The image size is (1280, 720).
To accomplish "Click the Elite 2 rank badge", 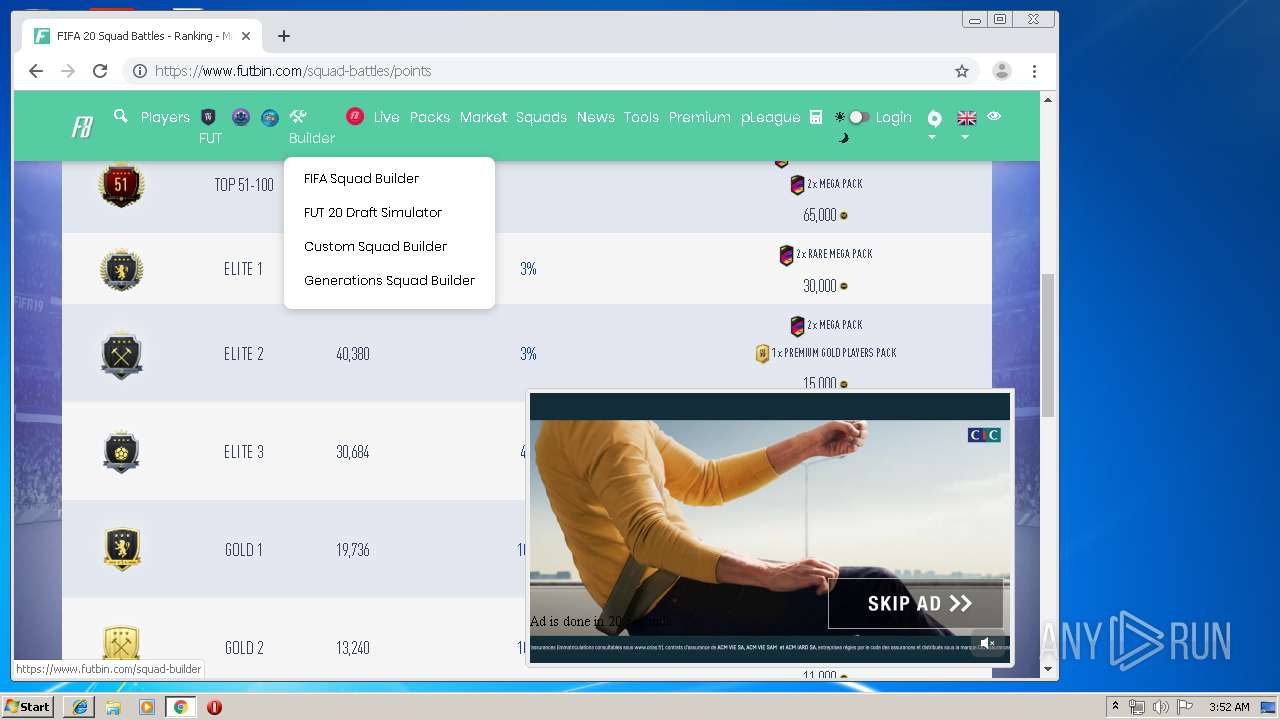I will 121,354.
